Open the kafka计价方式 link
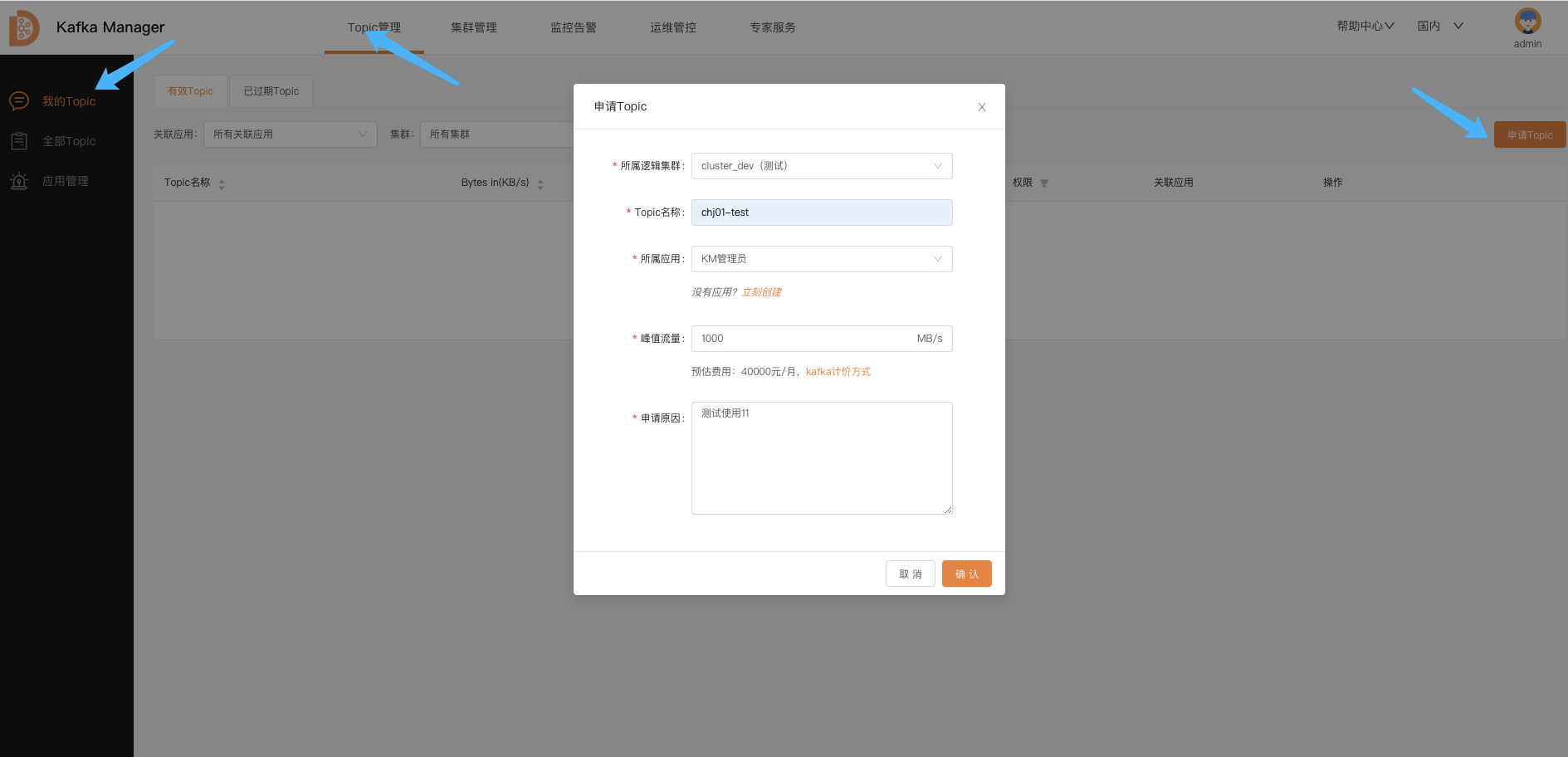 click(838, 372)
